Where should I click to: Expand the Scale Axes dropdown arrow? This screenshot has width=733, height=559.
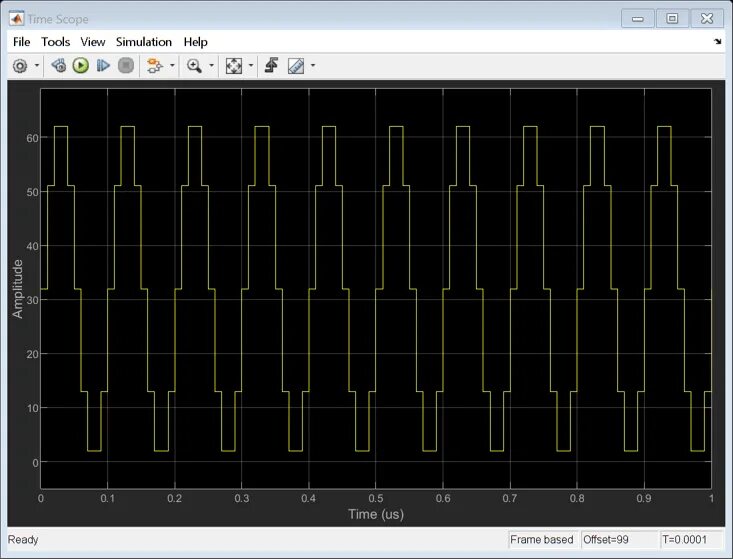pyautogui.click(x=251, y=65)
